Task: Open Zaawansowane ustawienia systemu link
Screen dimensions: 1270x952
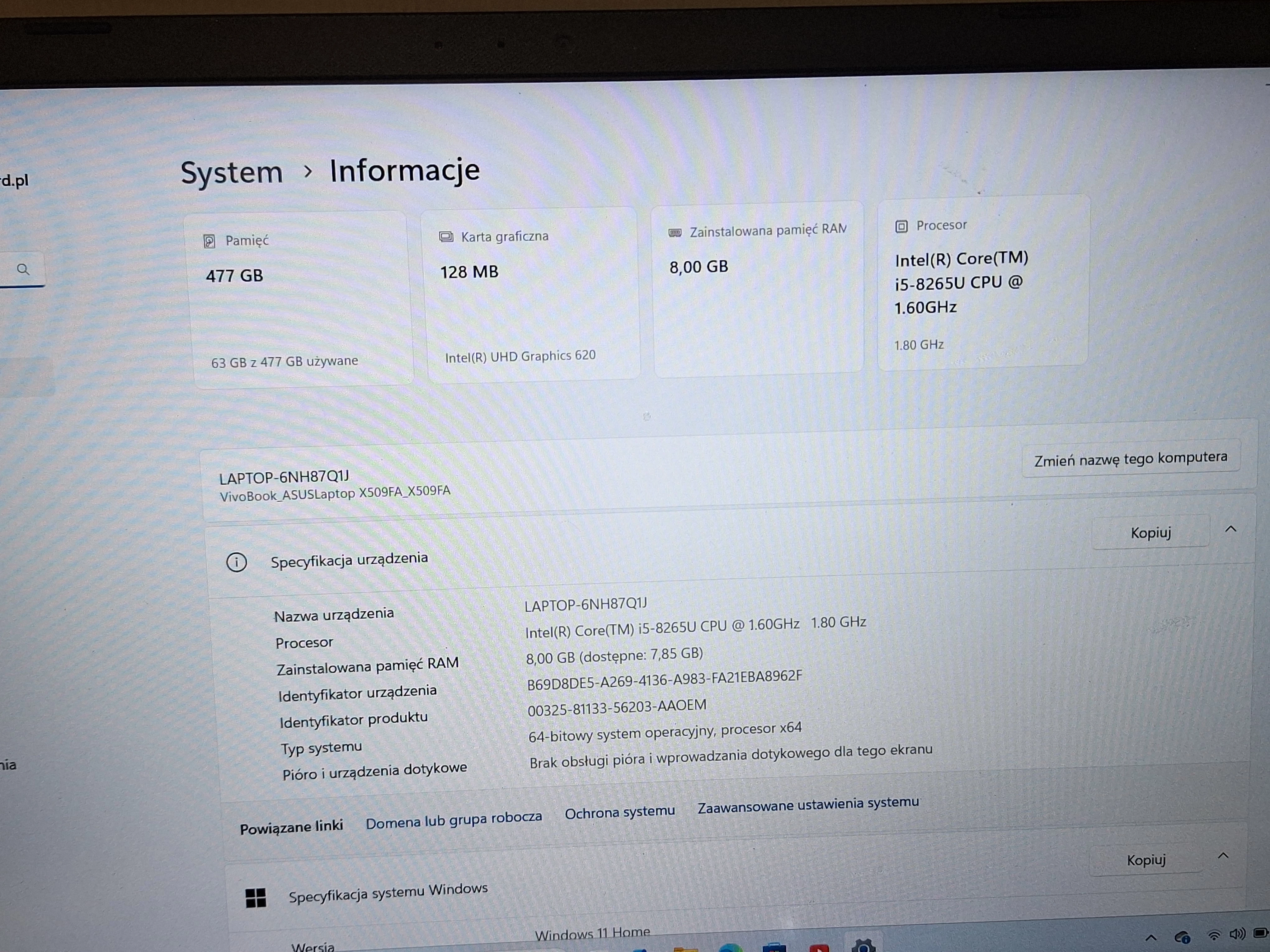Action: 808,805
